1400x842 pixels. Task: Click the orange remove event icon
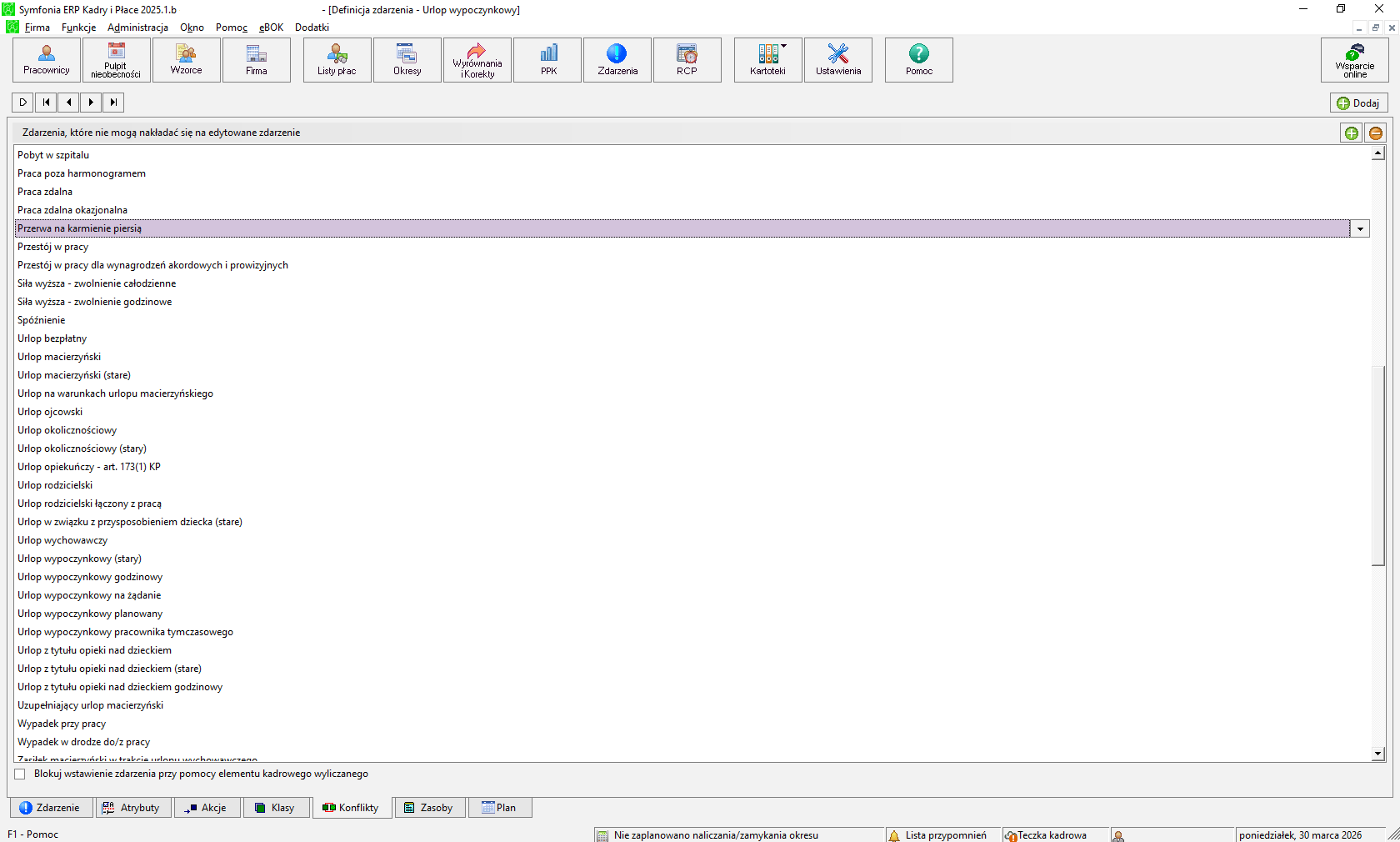(1376, 133)
